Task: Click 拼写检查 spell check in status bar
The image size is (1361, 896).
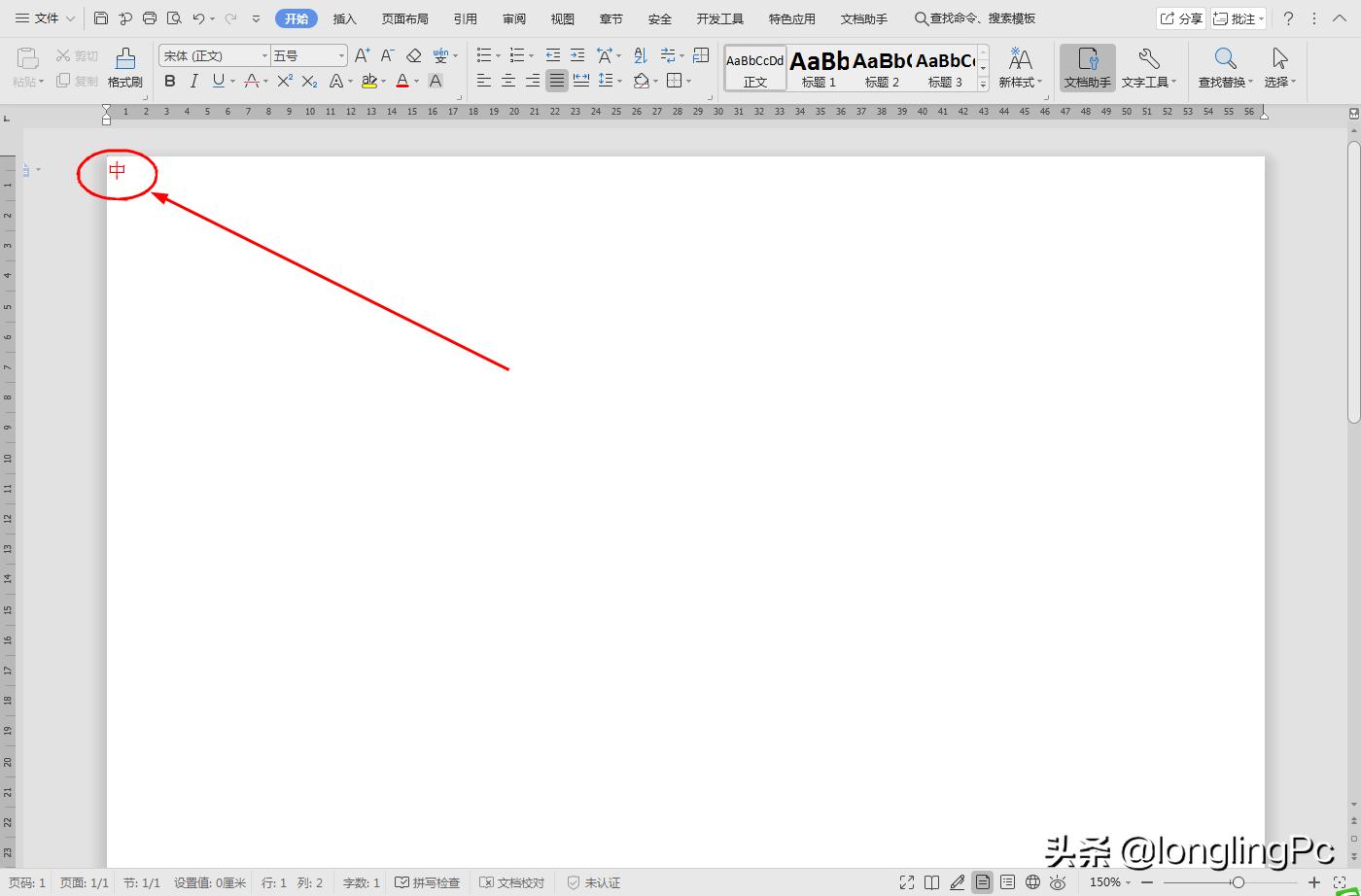Action: click(427, 882)
